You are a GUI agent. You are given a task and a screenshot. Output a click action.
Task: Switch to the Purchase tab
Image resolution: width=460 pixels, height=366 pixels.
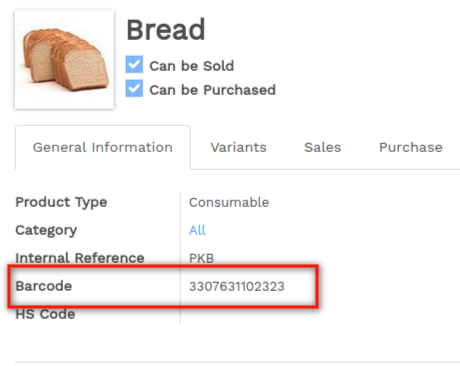pyautogui.click(x=411, y=147)
